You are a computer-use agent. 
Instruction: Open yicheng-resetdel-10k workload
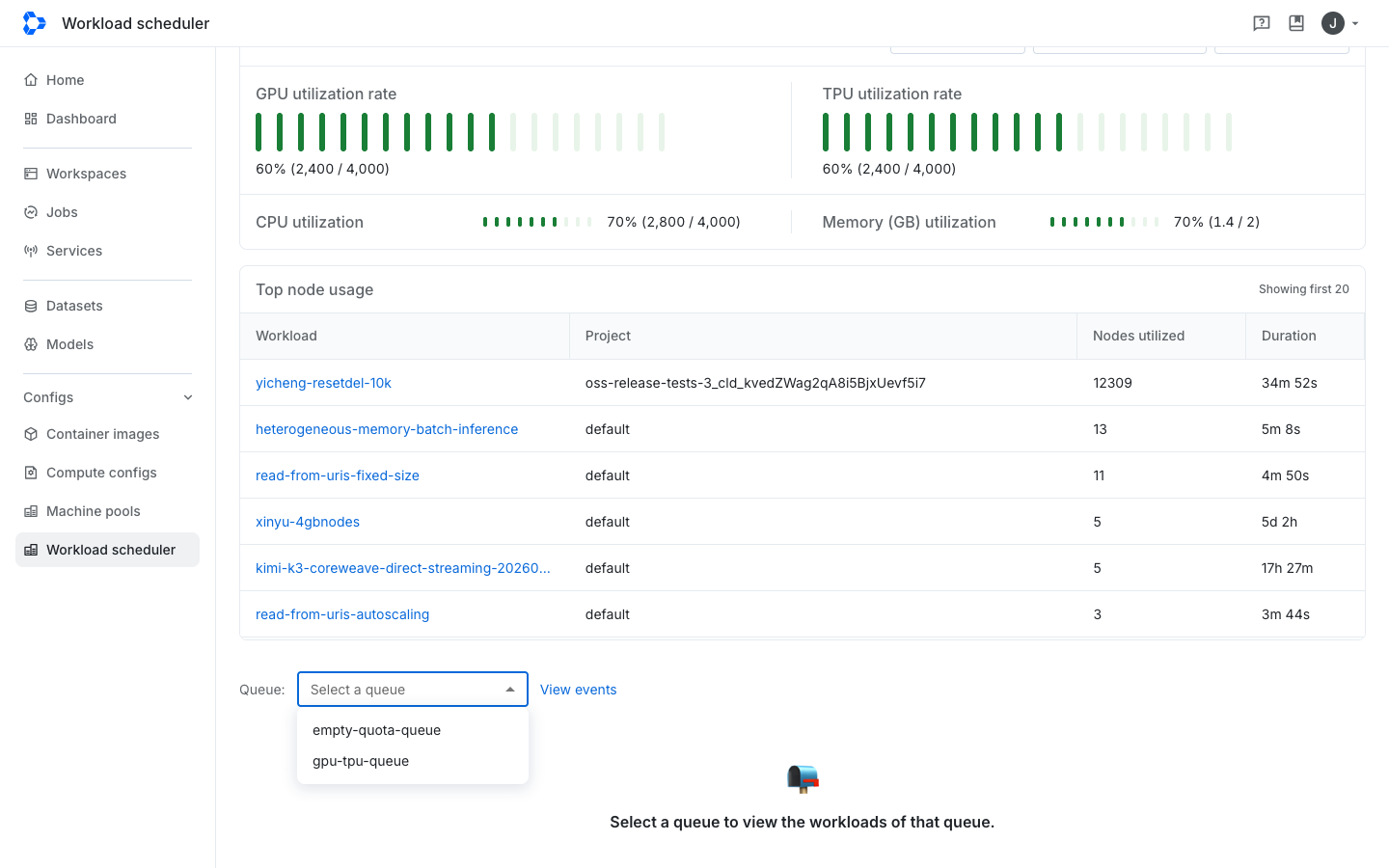pos(323,383)
